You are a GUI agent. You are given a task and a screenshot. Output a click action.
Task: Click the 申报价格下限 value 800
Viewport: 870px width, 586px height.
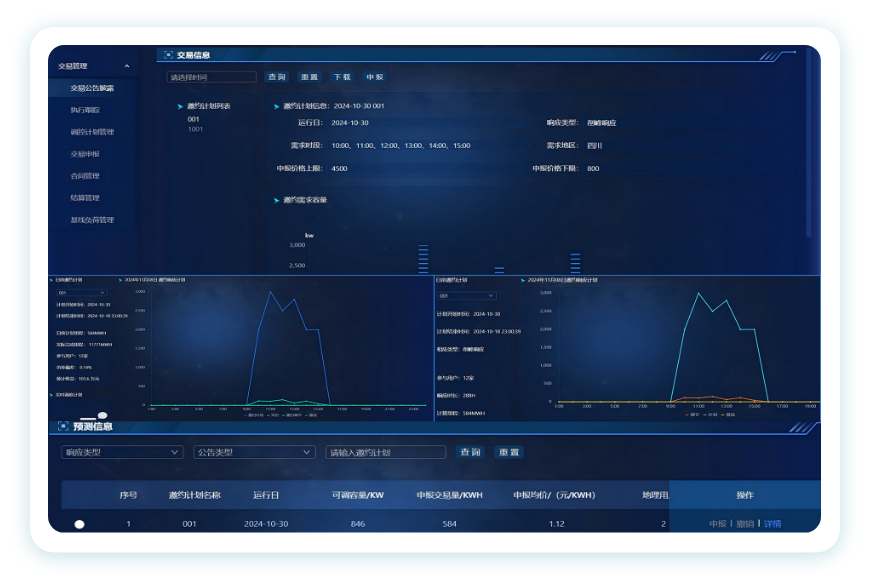(593, 169)
